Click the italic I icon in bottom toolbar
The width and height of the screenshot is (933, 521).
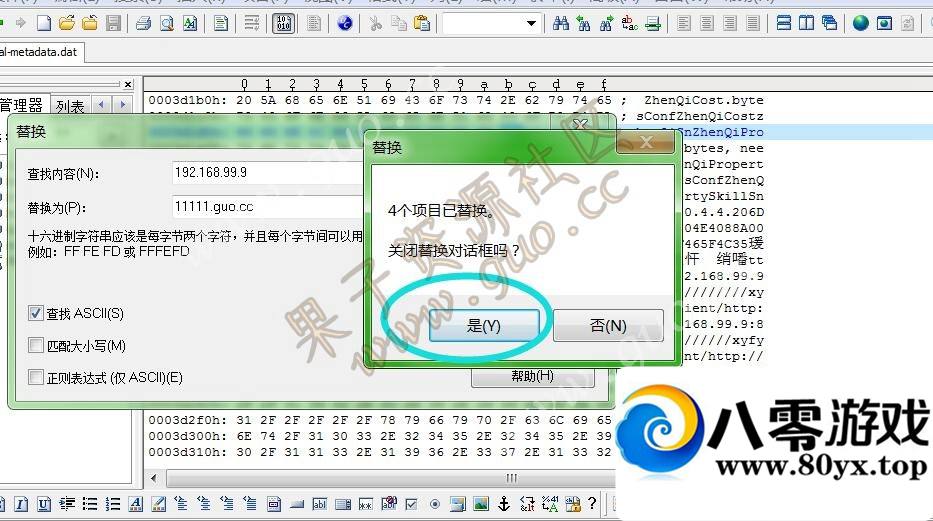21,504
